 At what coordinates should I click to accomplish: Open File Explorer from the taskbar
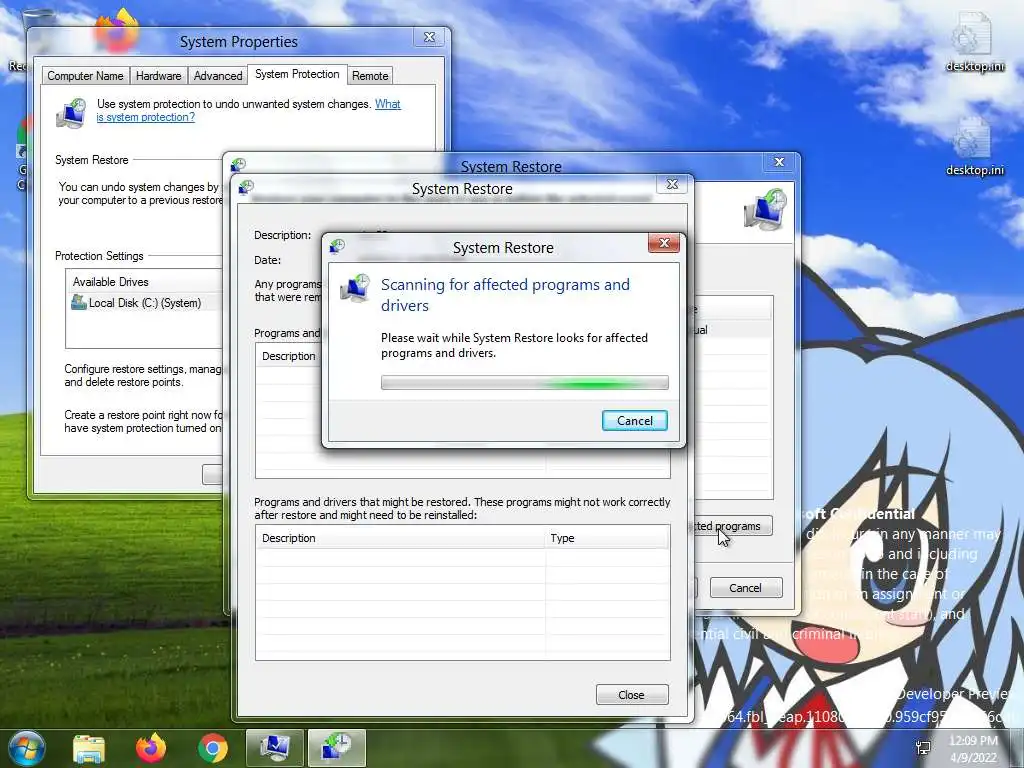(x=89, y=748)
